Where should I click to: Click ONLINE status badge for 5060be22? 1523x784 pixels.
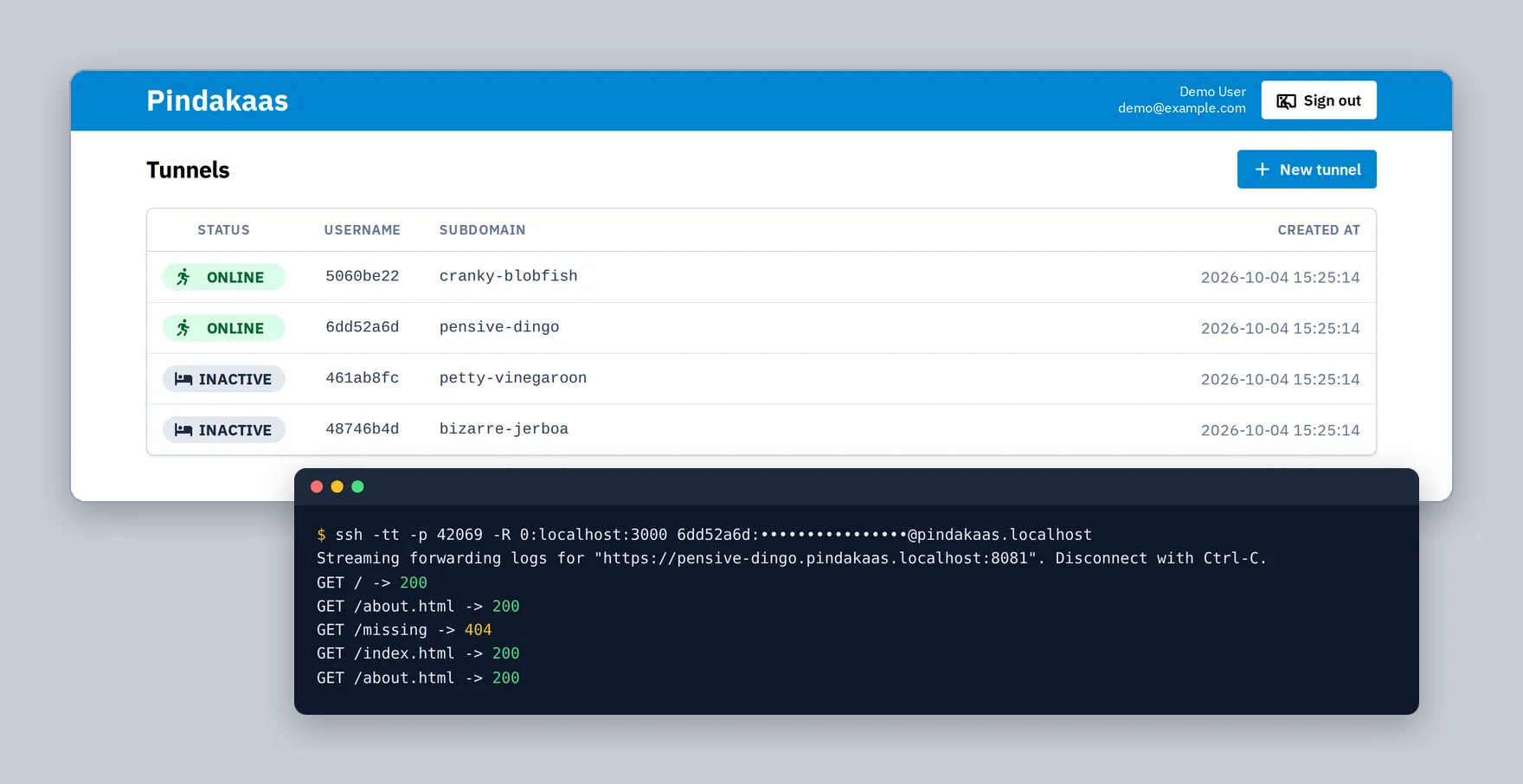pyautogui.click(x=224, y=277)
